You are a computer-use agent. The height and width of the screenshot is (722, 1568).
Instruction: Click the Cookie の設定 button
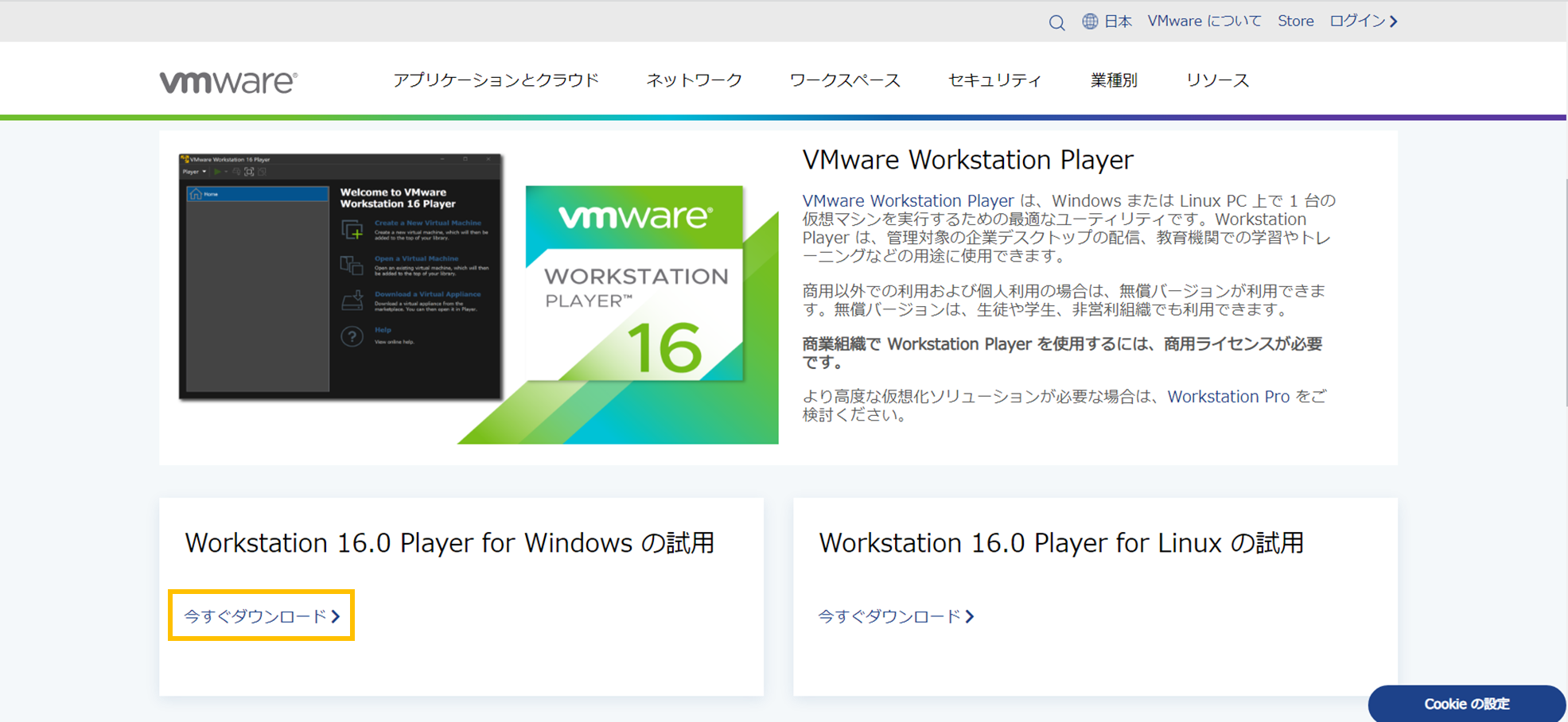(1467, 704)
